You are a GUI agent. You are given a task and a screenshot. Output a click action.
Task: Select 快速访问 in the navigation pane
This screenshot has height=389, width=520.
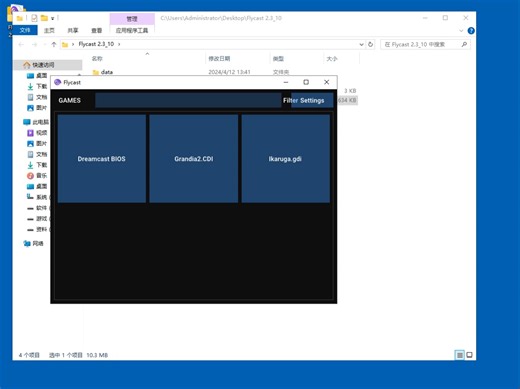(43, 65)
